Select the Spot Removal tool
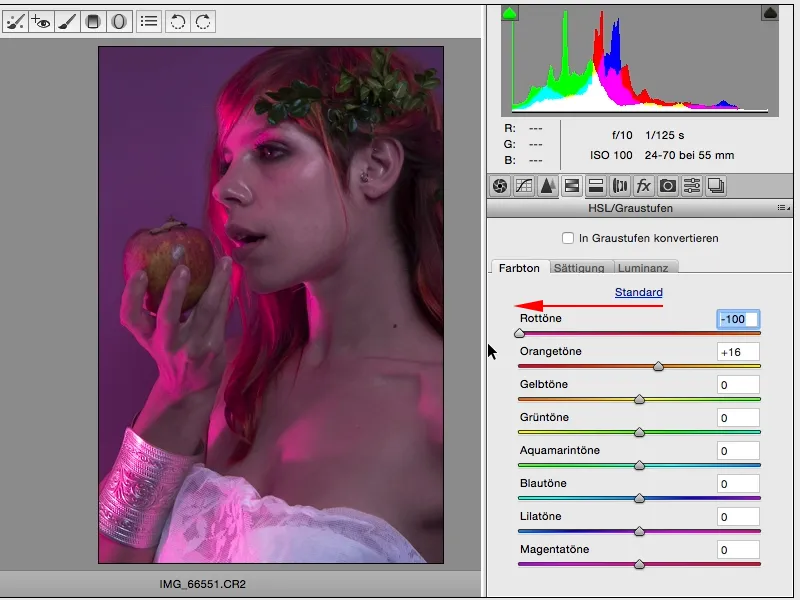This screenshot has width=800, height=600. pos(15,21)
